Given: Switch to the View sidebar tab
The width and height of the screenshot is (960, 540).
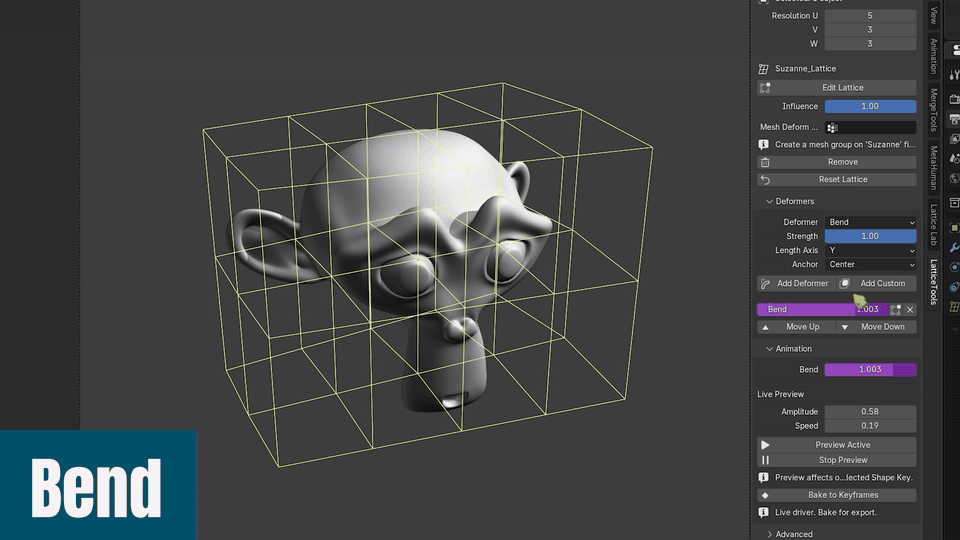Looking at the screenshot, I should pyautogui.click(x=933, y=15).
